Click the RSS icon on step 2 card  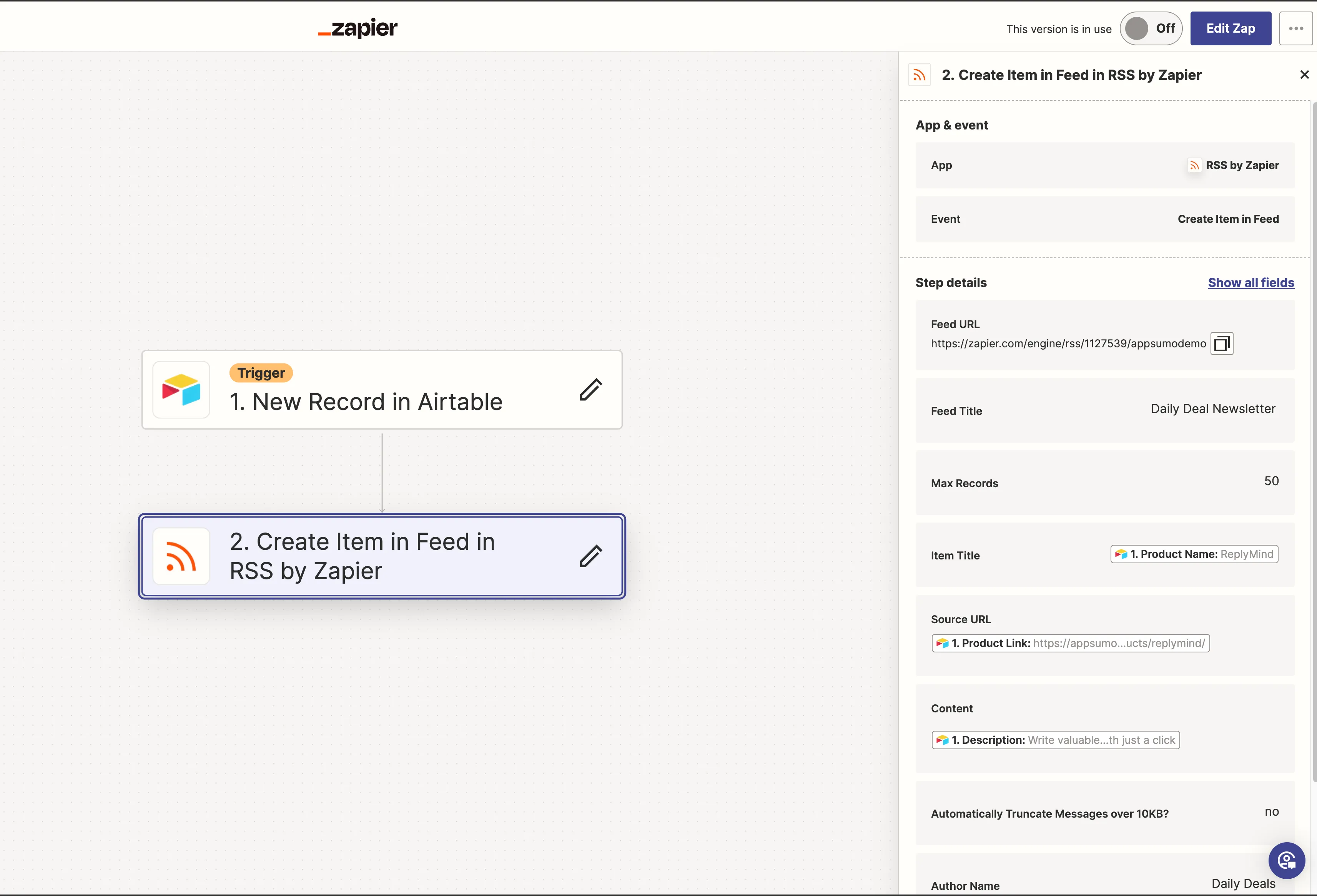point(181,556)
